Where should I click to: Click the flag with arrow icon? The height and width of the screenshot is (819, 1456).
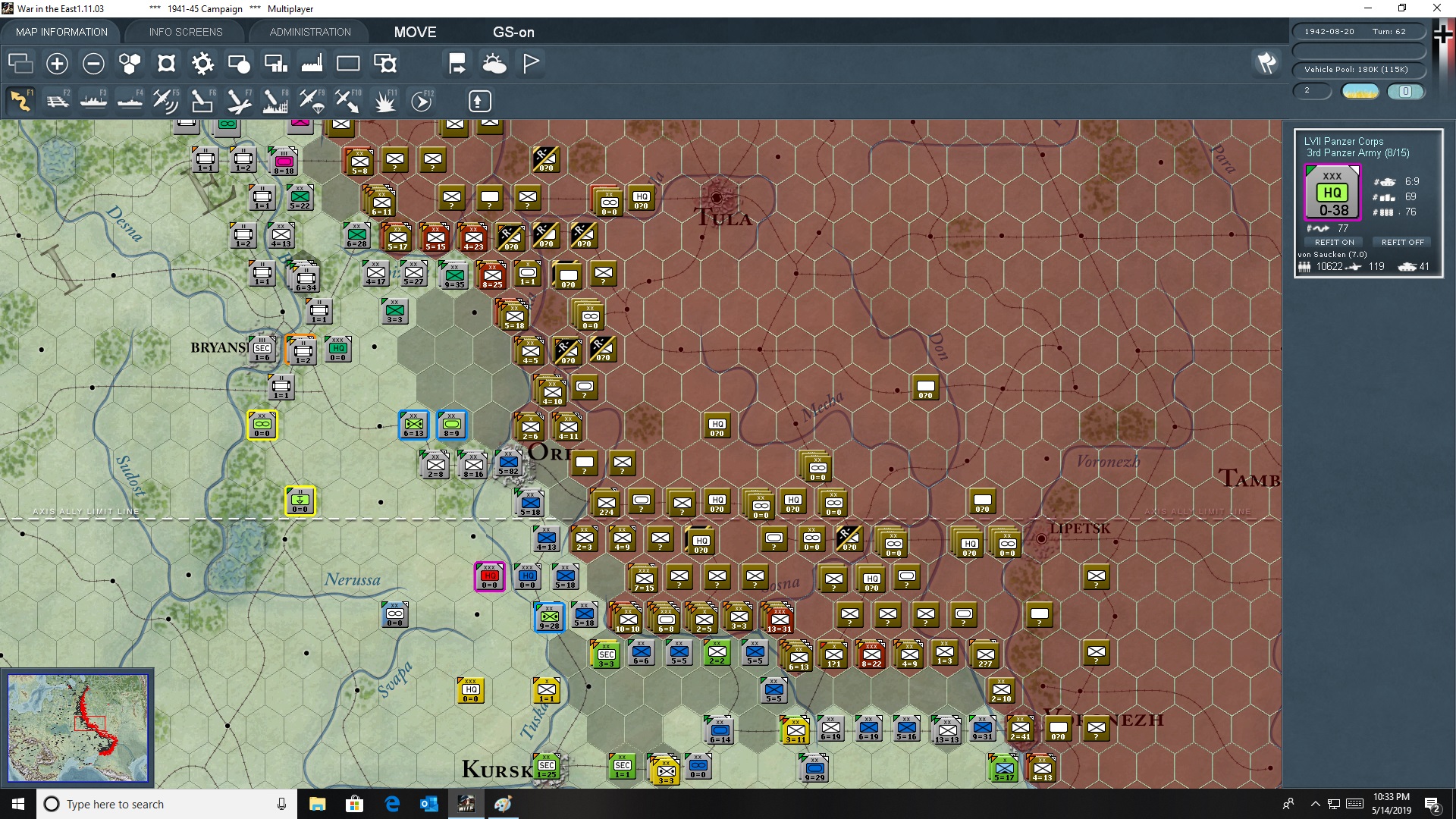pos(457,64)
